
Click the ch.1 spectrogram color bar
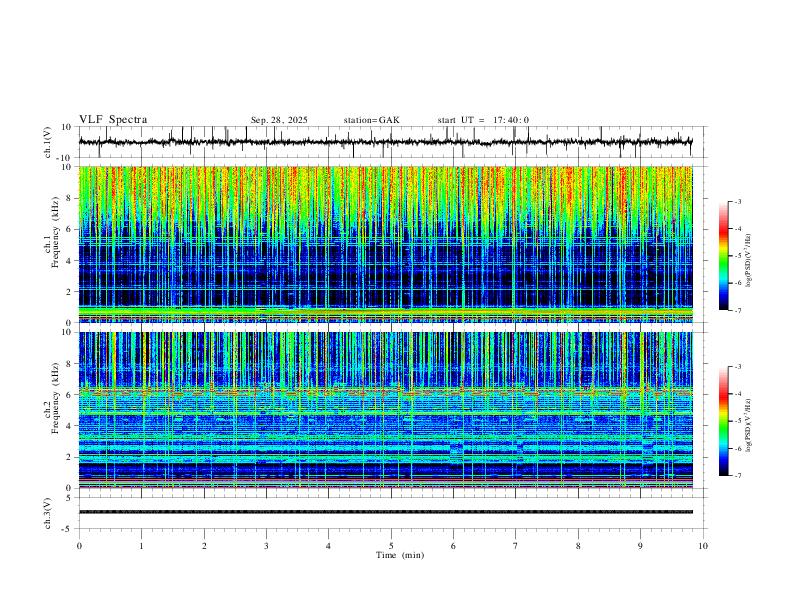723,256
